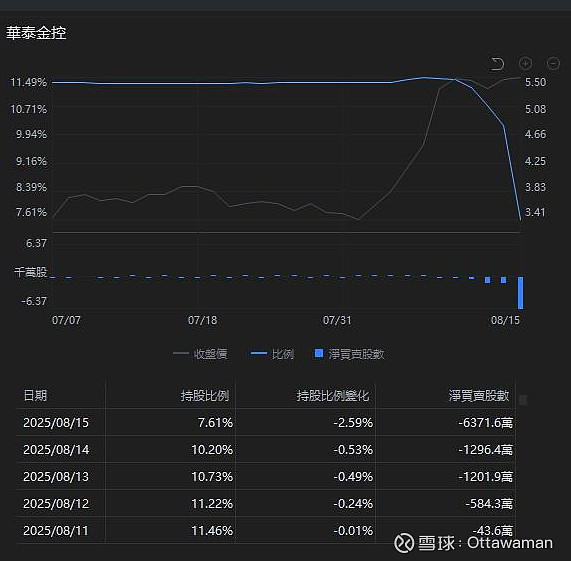Click the -6371.6萬 net sell value
571x561 pixels.
click(485, 423)
